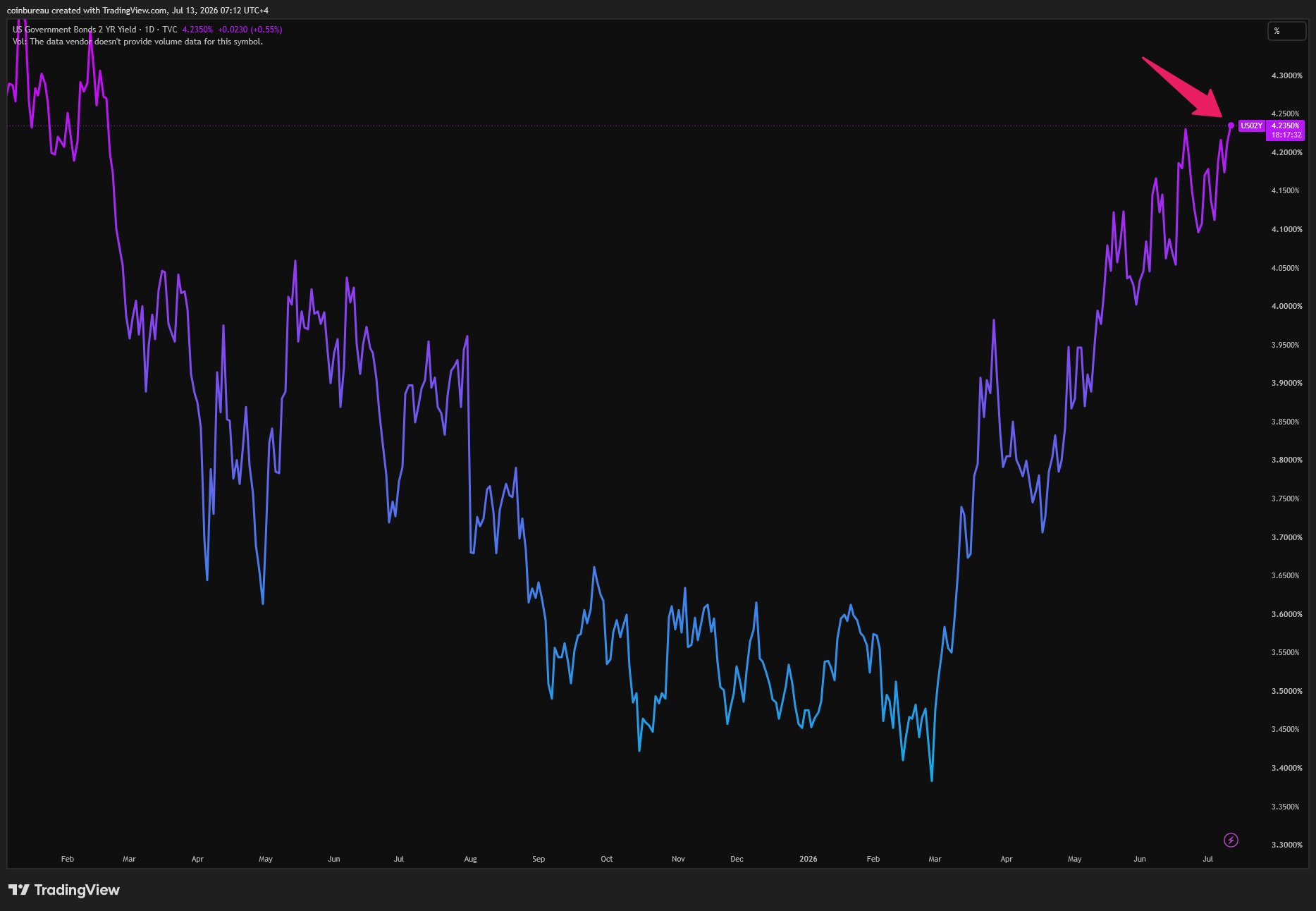Click the TradingView logo at bottom left
Image resolution: width=1316 pixels, height=911 pixels.
(x=64, y=890)
